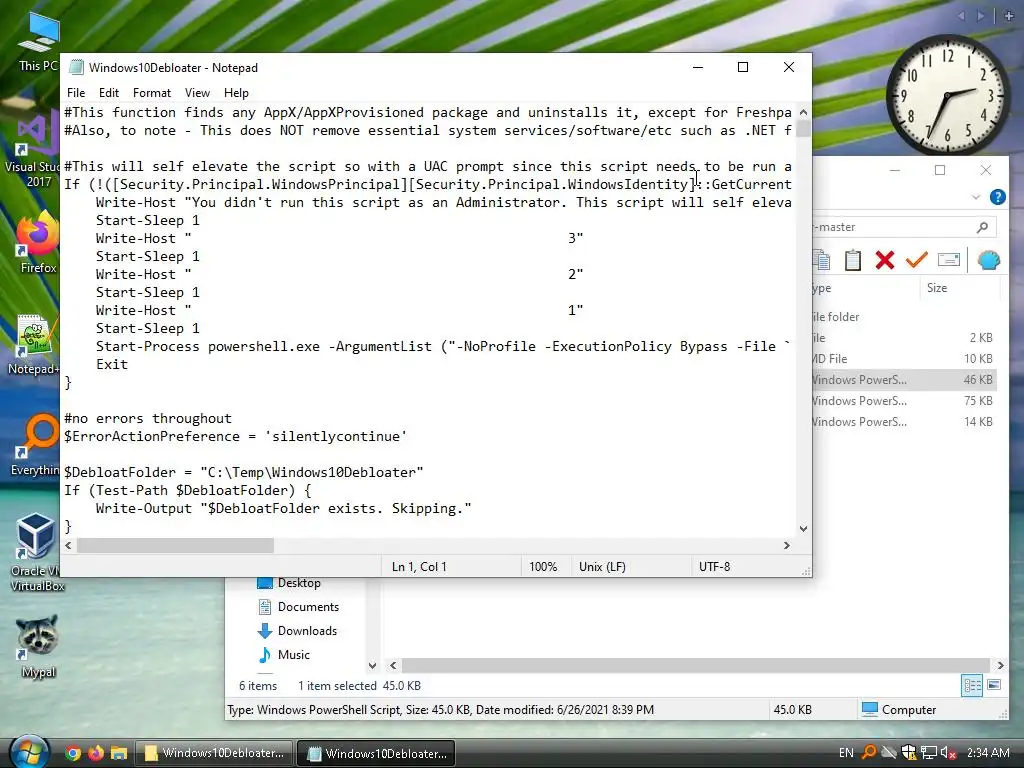
Task: Click the orange checkmark Properties icon in Explorer
Action: 916,260
